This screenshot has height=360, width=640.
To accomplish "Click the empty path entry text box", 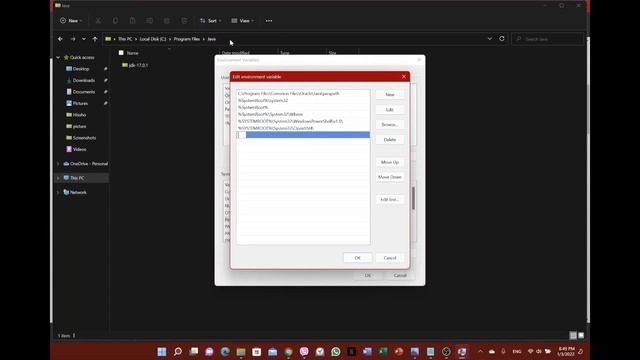I will point(303,135).
